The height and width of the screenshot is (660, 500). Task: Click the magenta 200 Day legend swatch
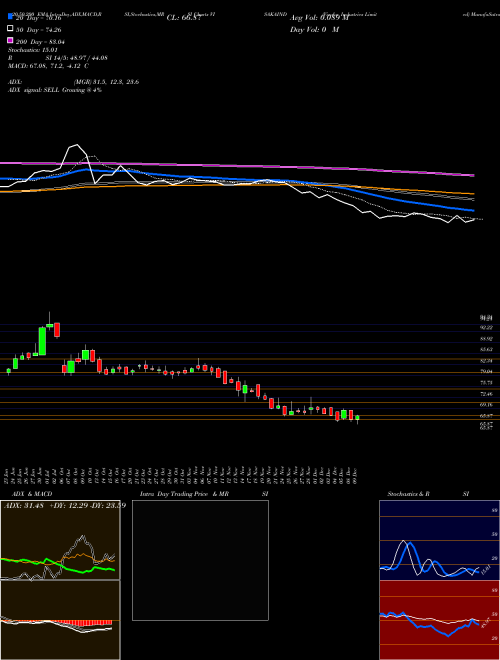click(x=11, y=40)
